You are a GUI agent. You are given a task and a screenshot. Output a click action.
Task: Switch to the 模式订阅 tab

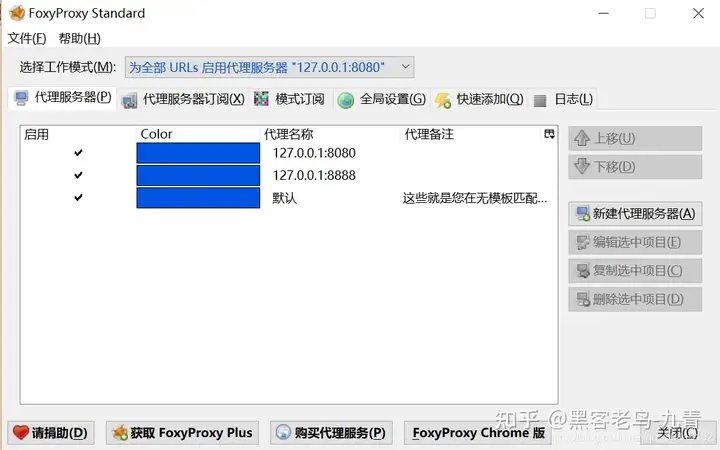point(289,99)
